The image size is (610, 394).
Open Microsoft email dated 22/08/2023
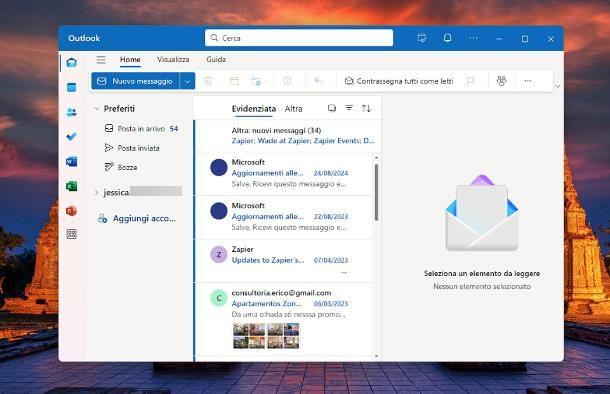(284, 217)
